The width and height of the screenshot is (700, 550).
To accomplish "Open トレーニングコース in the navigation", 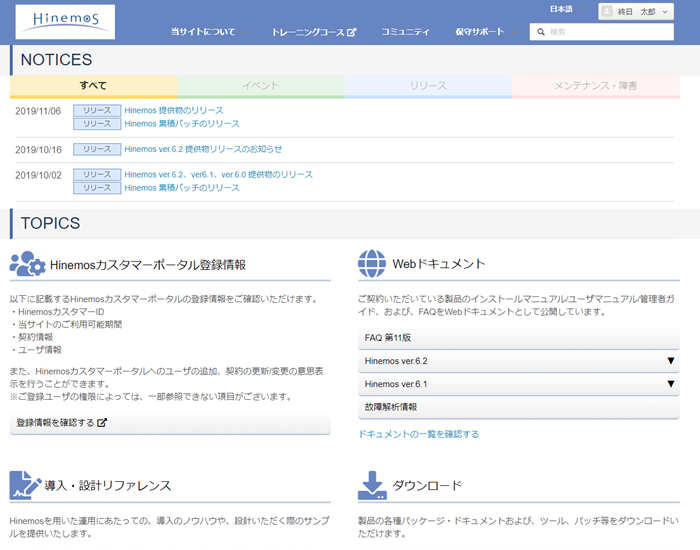I will tap(314, 32).
